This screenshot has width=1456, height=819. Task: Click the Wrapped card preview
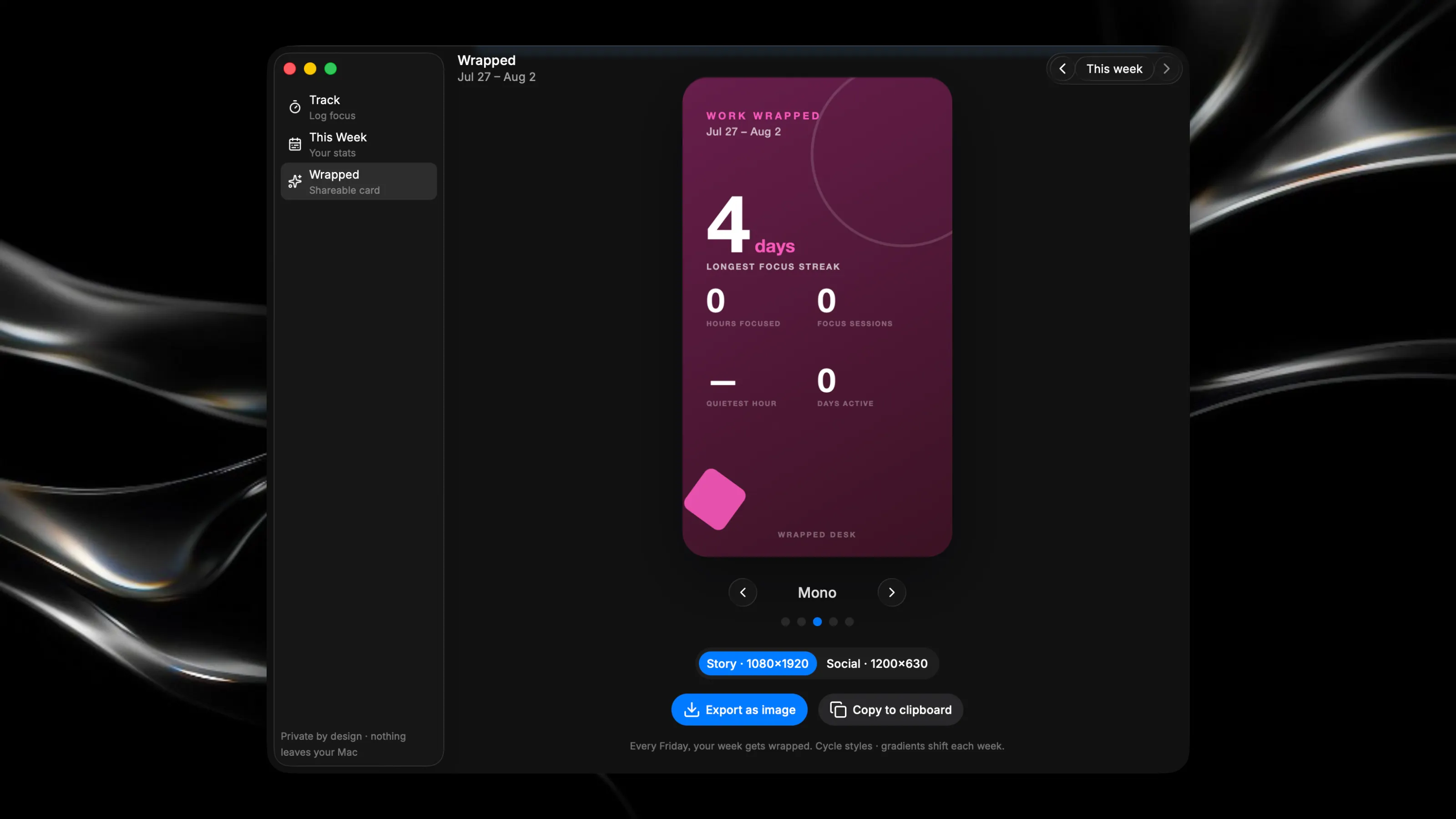tap(817, 317)
